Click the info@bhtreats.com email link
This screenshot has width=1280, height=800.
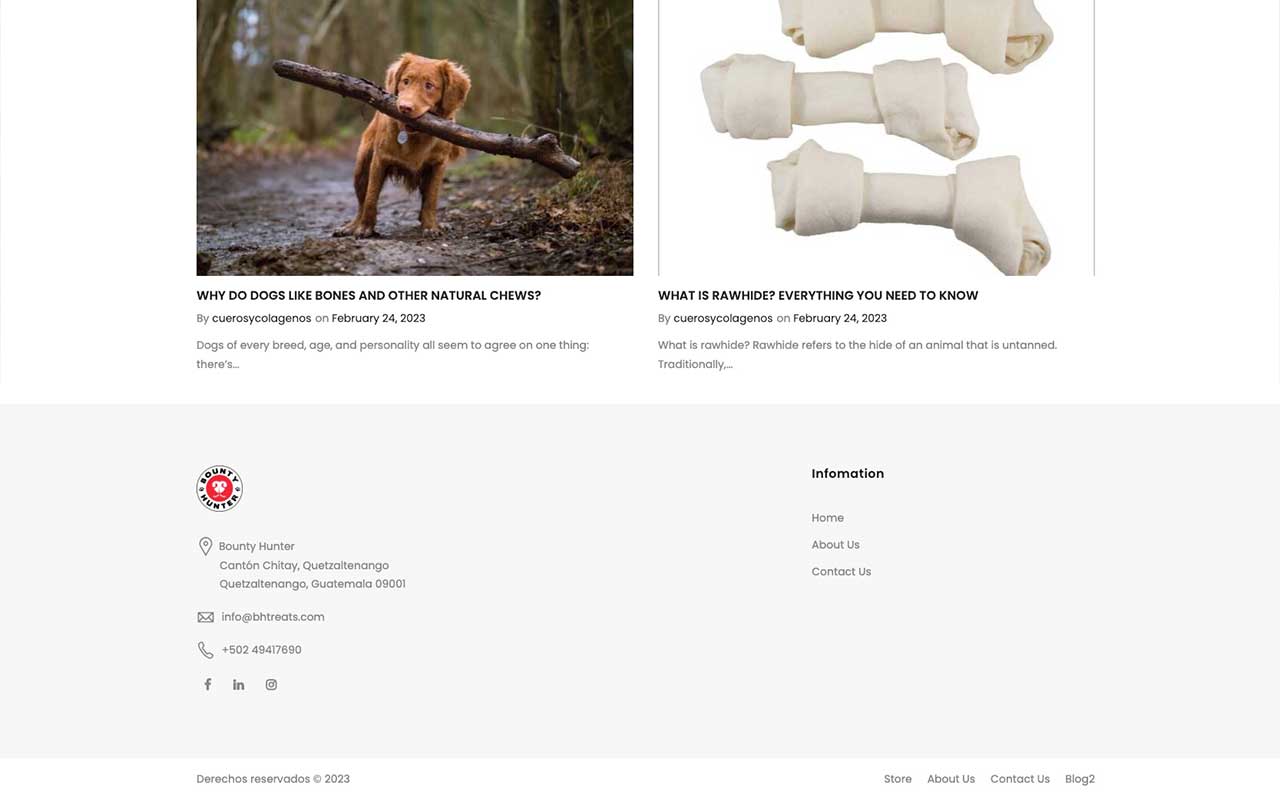point(273,617)
